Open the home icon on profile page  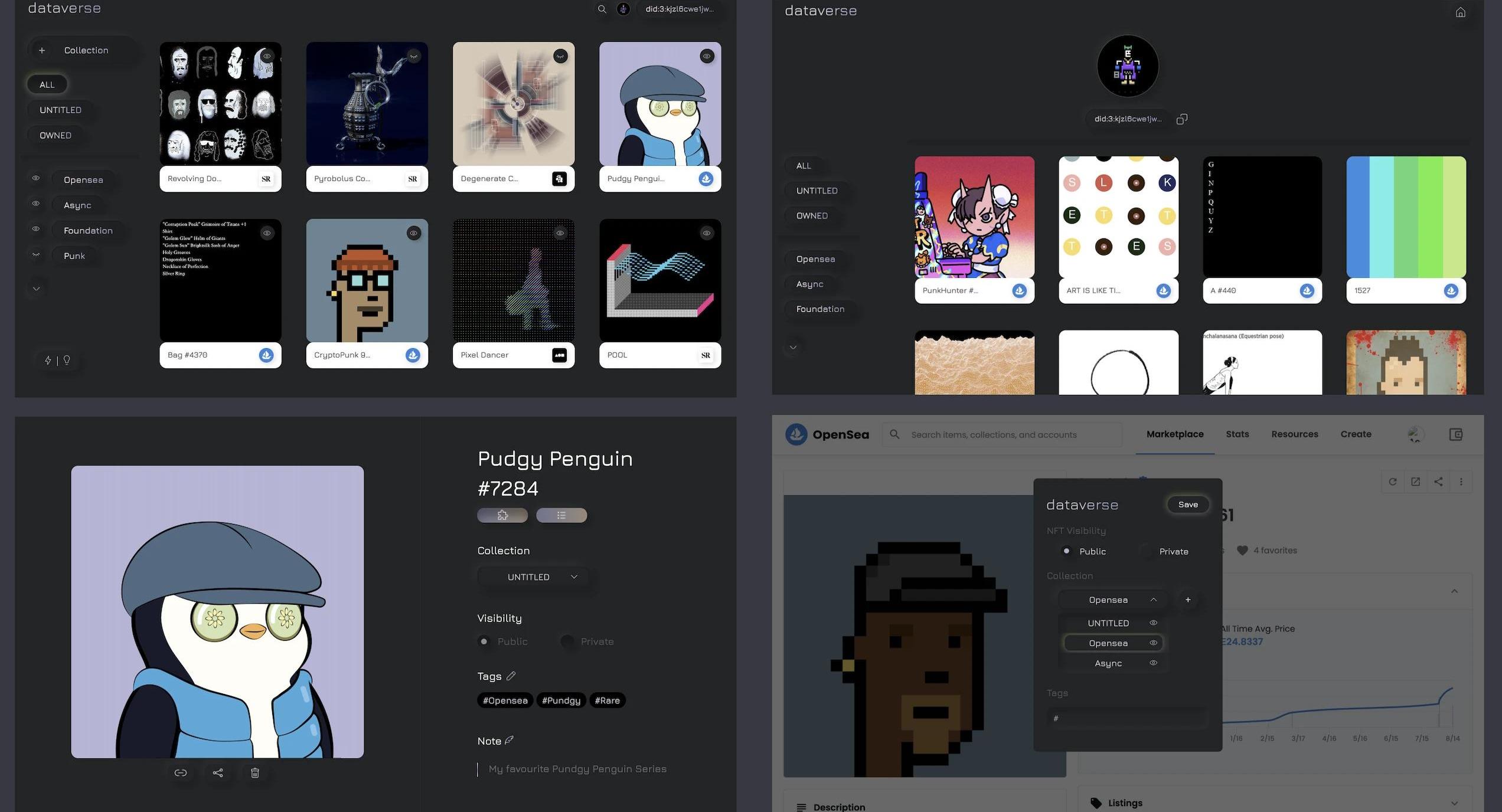(x=1460, y=12)
